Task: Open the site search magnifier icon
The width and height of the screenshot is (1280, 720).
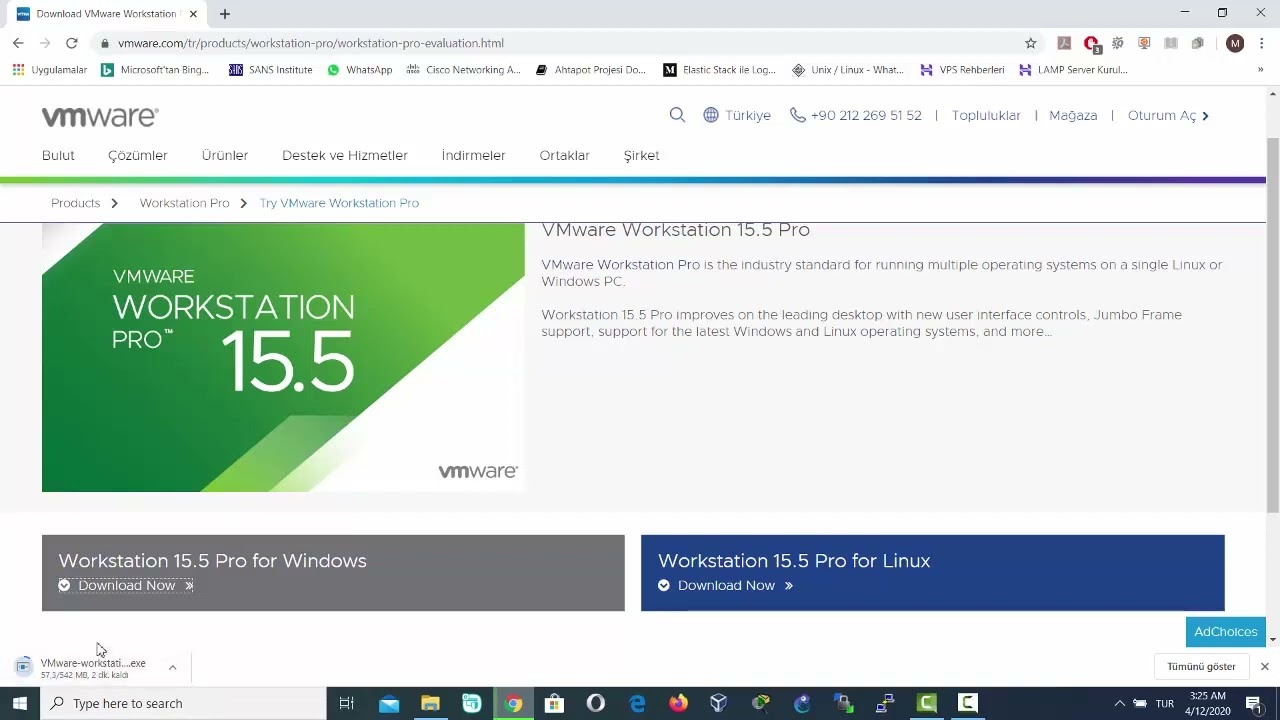Action: [x=677, y=115]
